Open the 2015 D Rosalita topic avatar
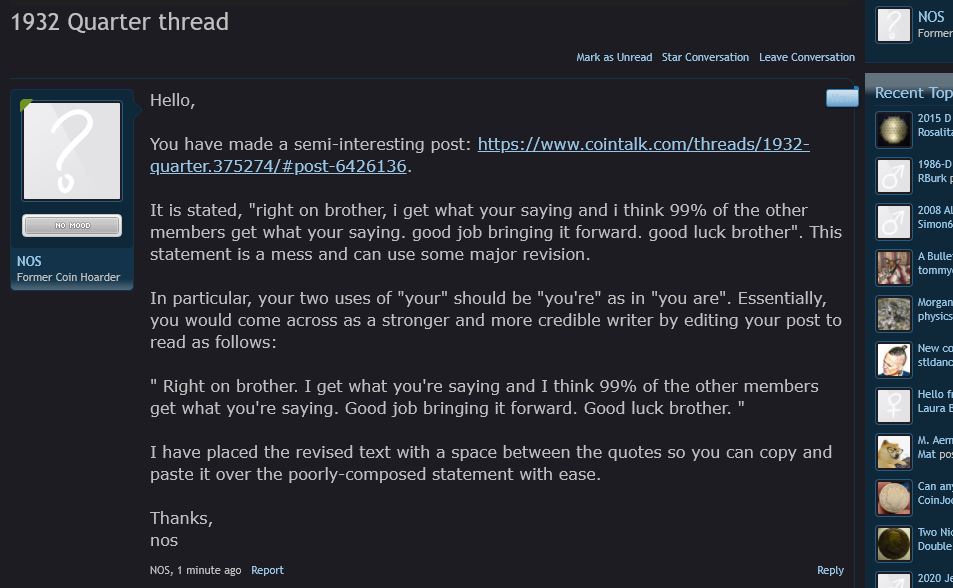This screenshot has height=588, width=953. (x=893, y=130)
